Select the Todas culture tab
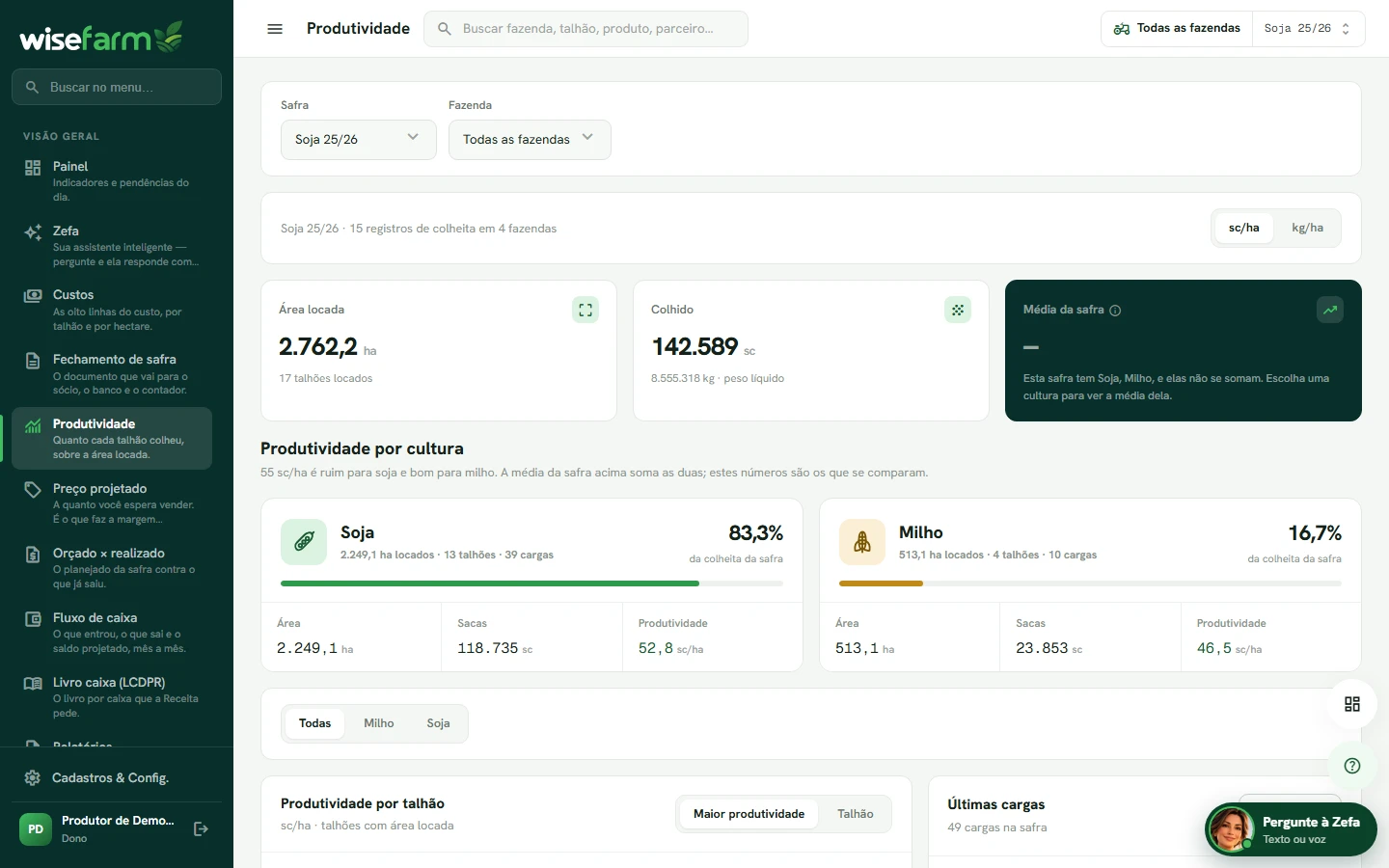This screenshot has width=1389, height=868. click(314, 723)
